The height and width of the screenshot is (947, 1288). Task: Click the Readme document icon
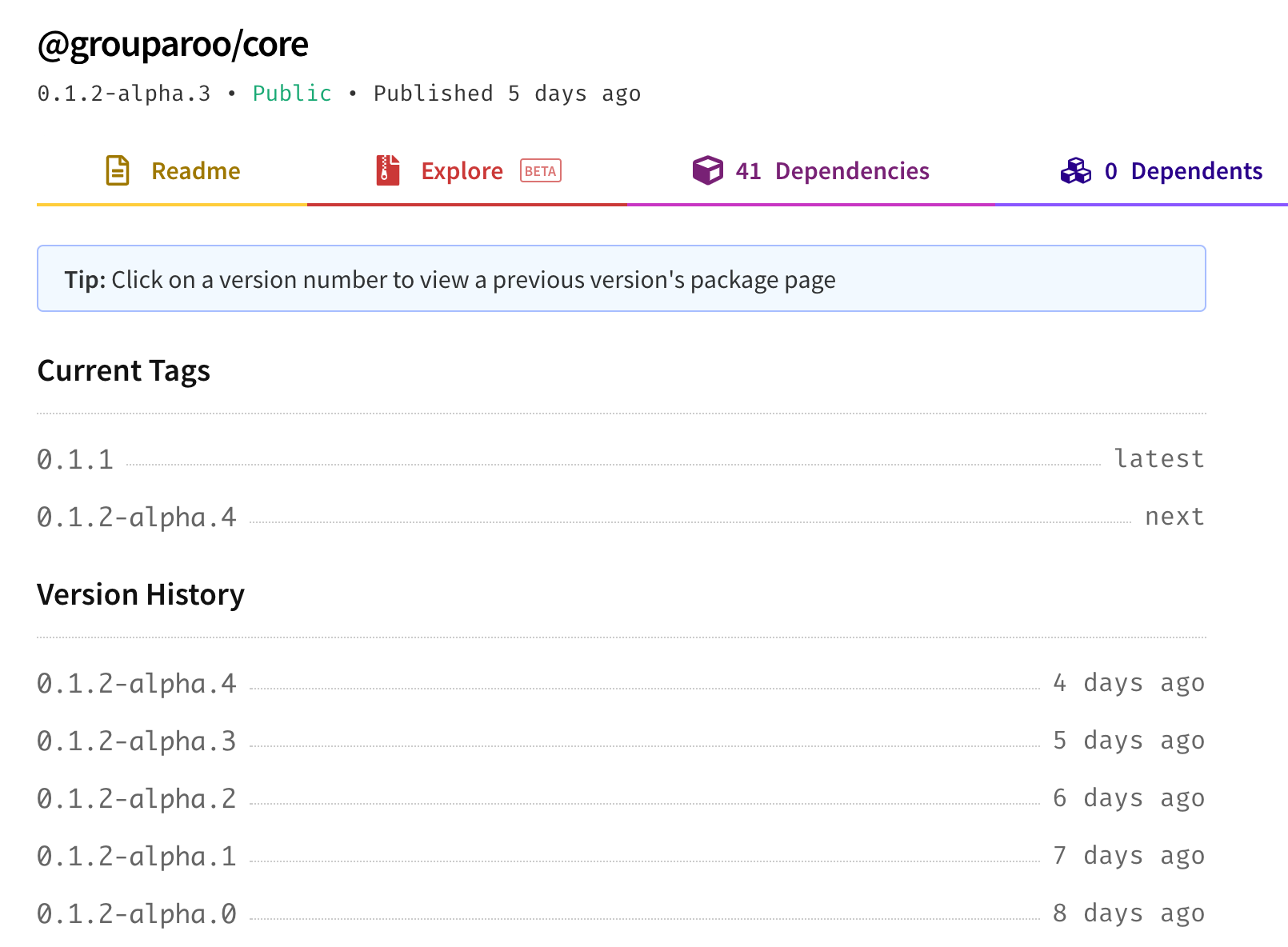pos(118,170)
